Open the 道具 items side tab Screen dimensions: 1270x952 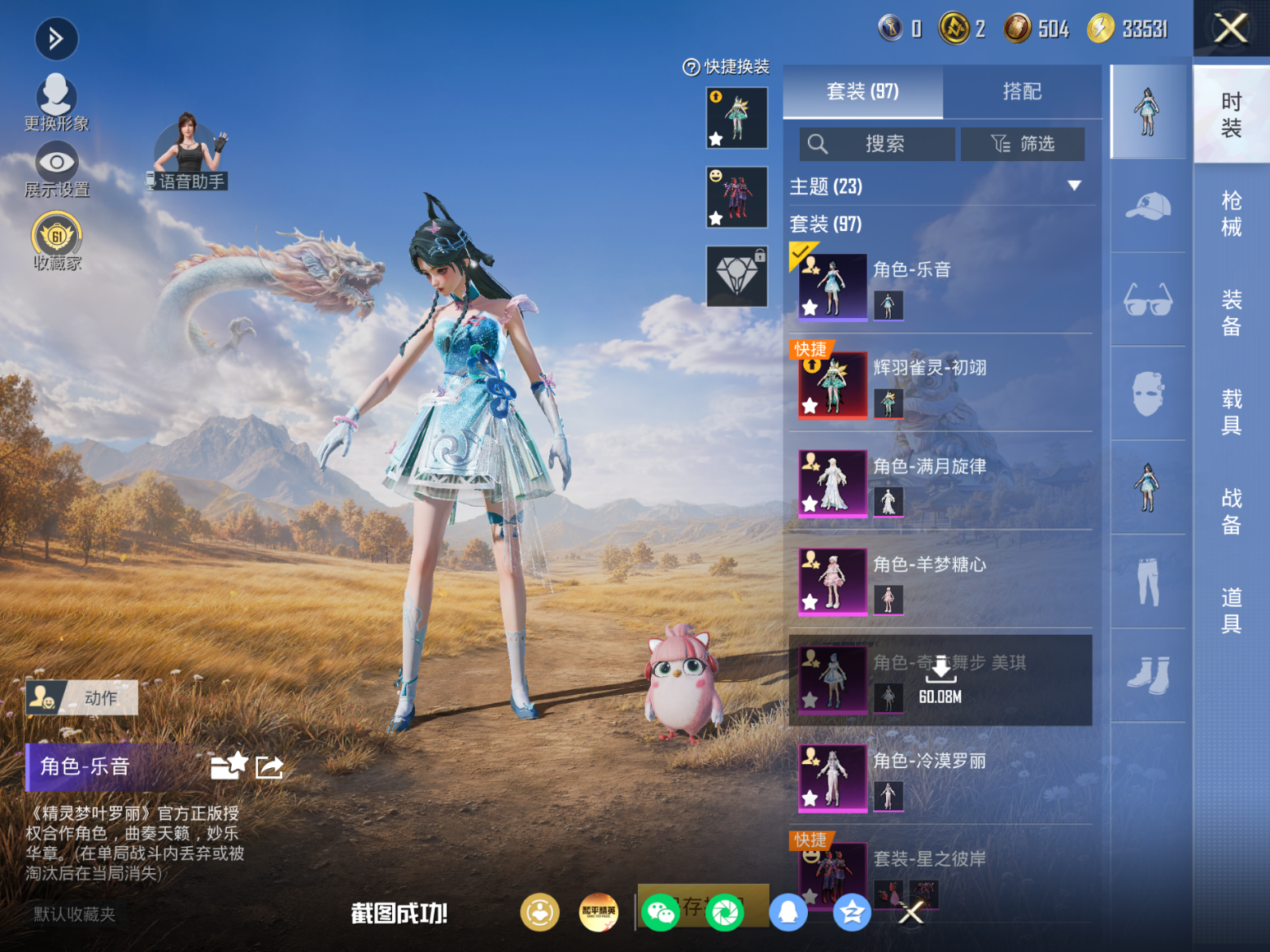click(x=1231, y=611)
